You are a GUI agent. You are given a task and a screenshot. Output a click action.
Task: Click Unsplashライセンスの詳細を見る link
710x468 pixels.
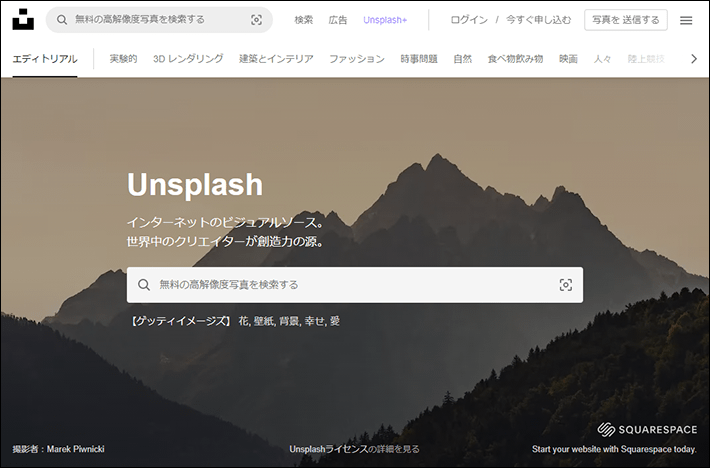pyautogui.click(x=355, y=449)
